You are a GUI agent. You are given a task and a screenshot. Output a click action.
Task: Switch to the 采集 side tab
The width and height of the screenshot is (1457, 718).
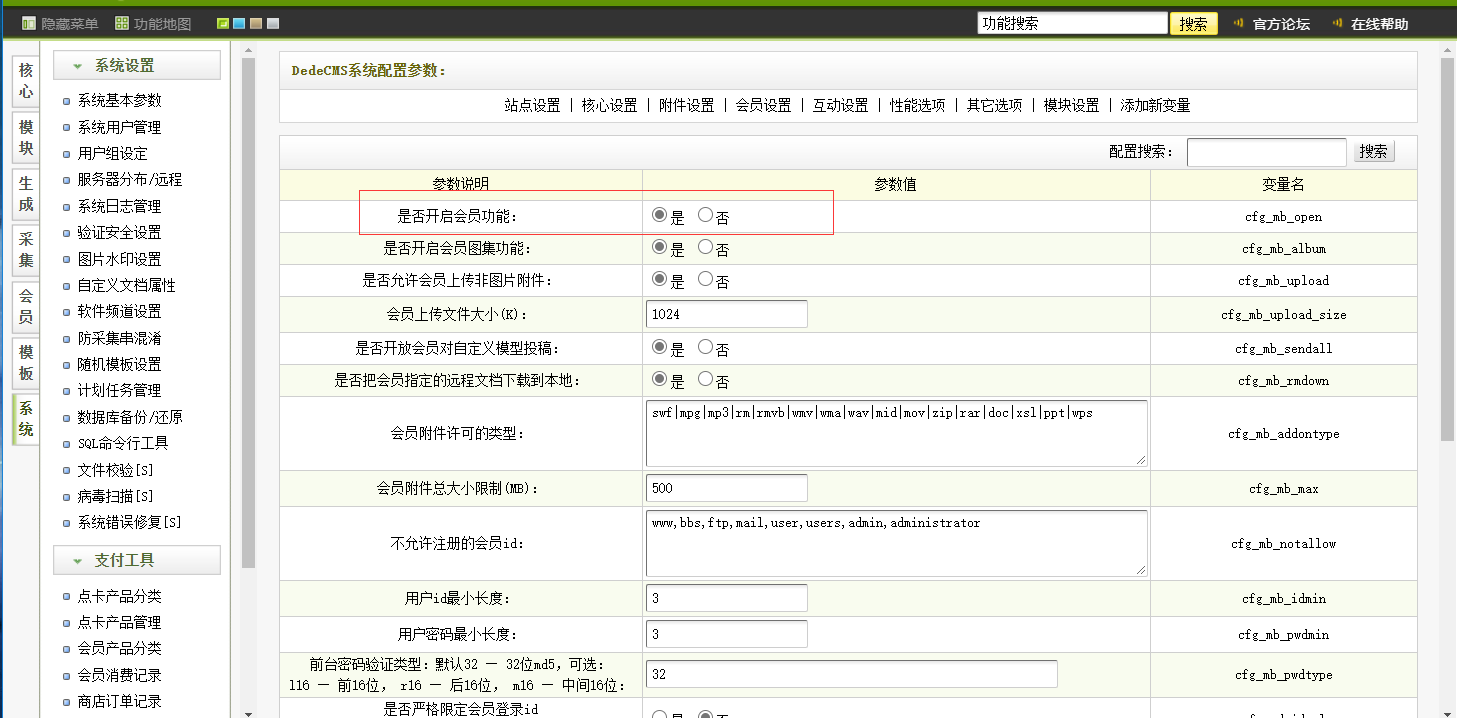click(x=26, y=250)
